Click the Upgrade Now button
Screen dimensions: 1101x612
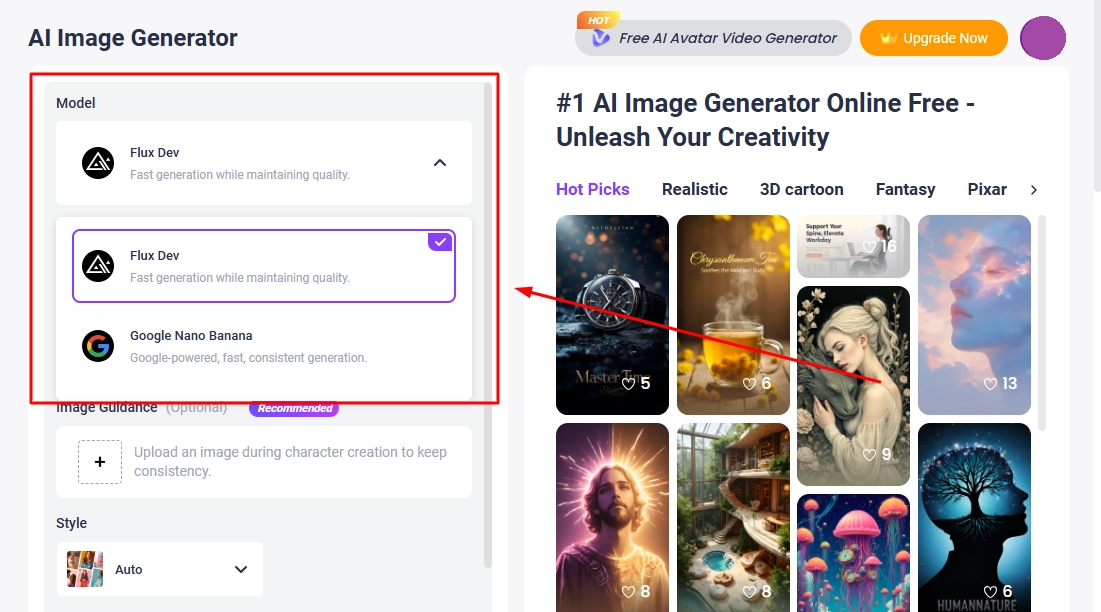tap(933, 38)
